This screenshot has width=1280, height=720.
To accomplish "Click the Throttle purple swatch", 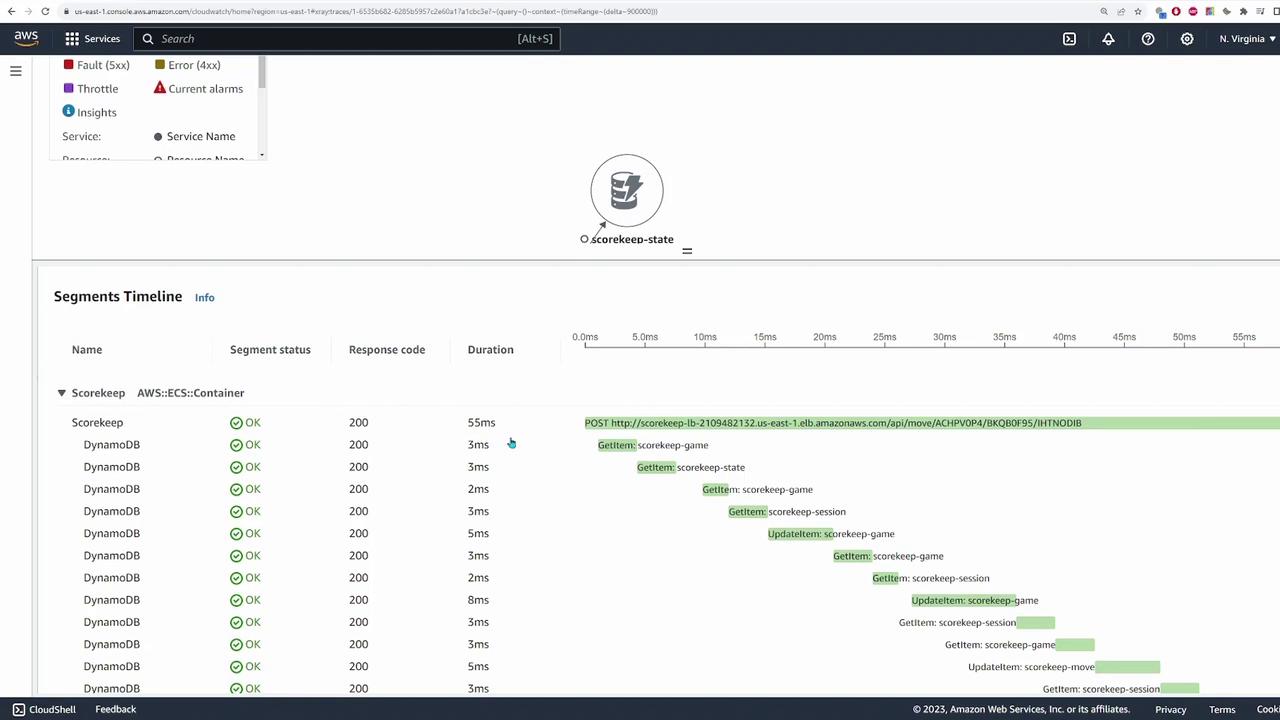I will click(68, 88).
